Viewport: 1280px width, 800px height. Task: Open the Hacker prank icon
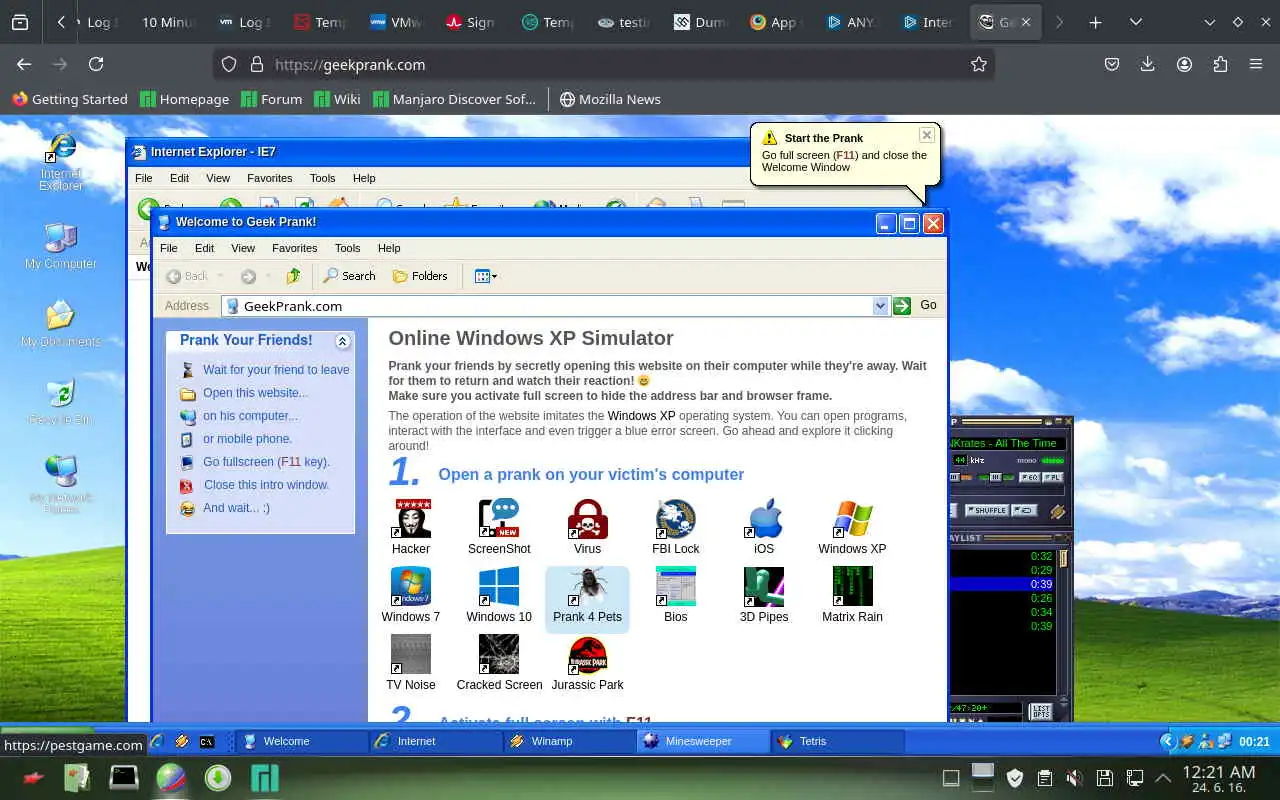pos(411,527)
